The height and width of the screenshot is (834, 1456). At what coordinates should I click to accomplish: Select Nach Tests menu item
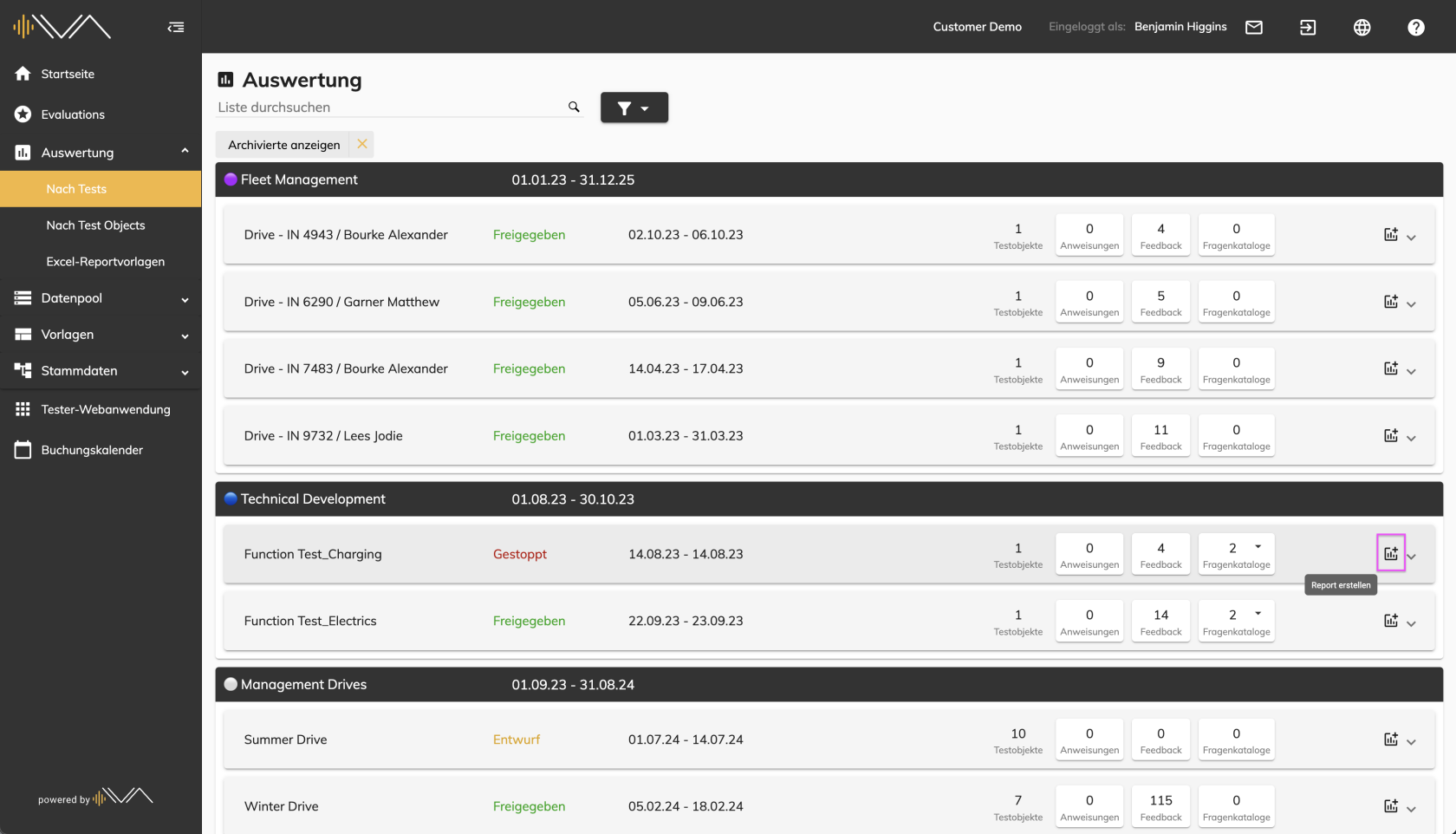(x=101, y=189)
